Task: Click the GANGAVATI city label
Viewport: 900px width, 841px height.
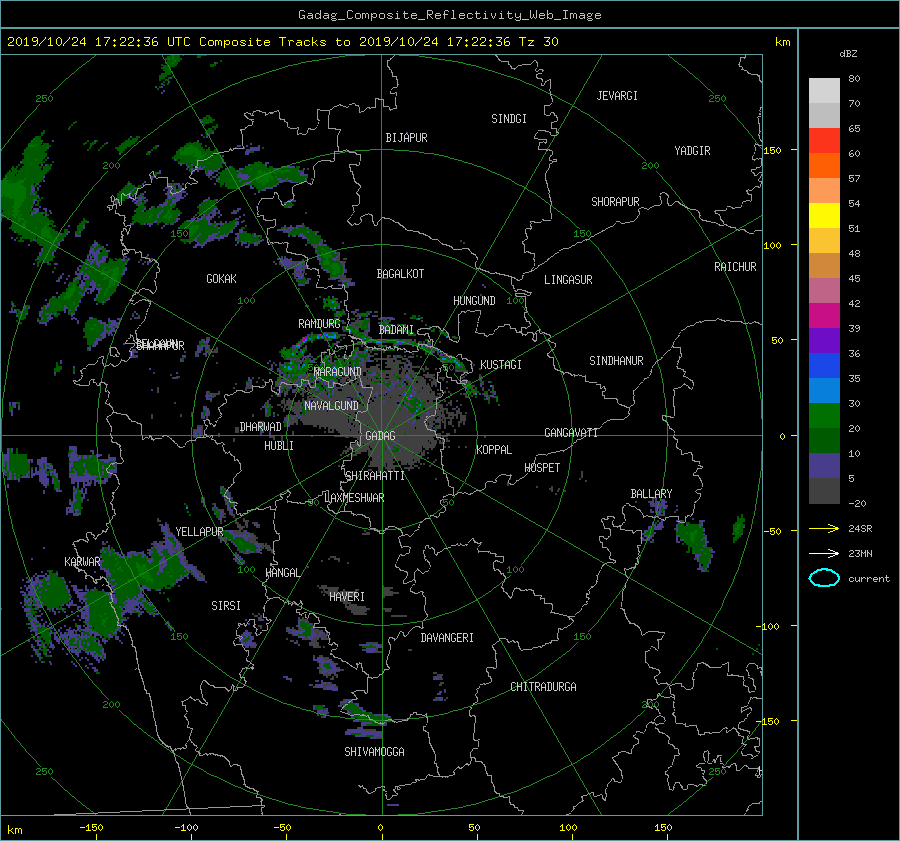Action: point(571,433)
